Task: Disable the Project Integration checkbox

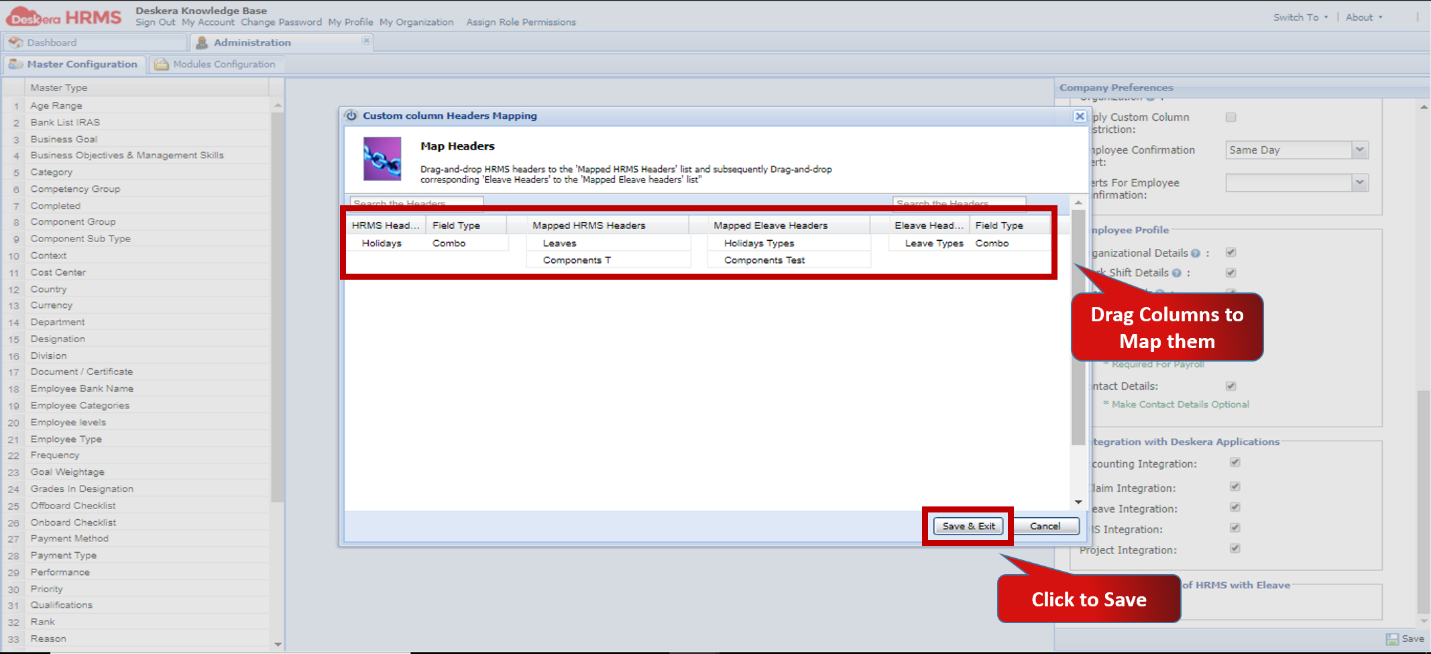Action: (1234, 548)
